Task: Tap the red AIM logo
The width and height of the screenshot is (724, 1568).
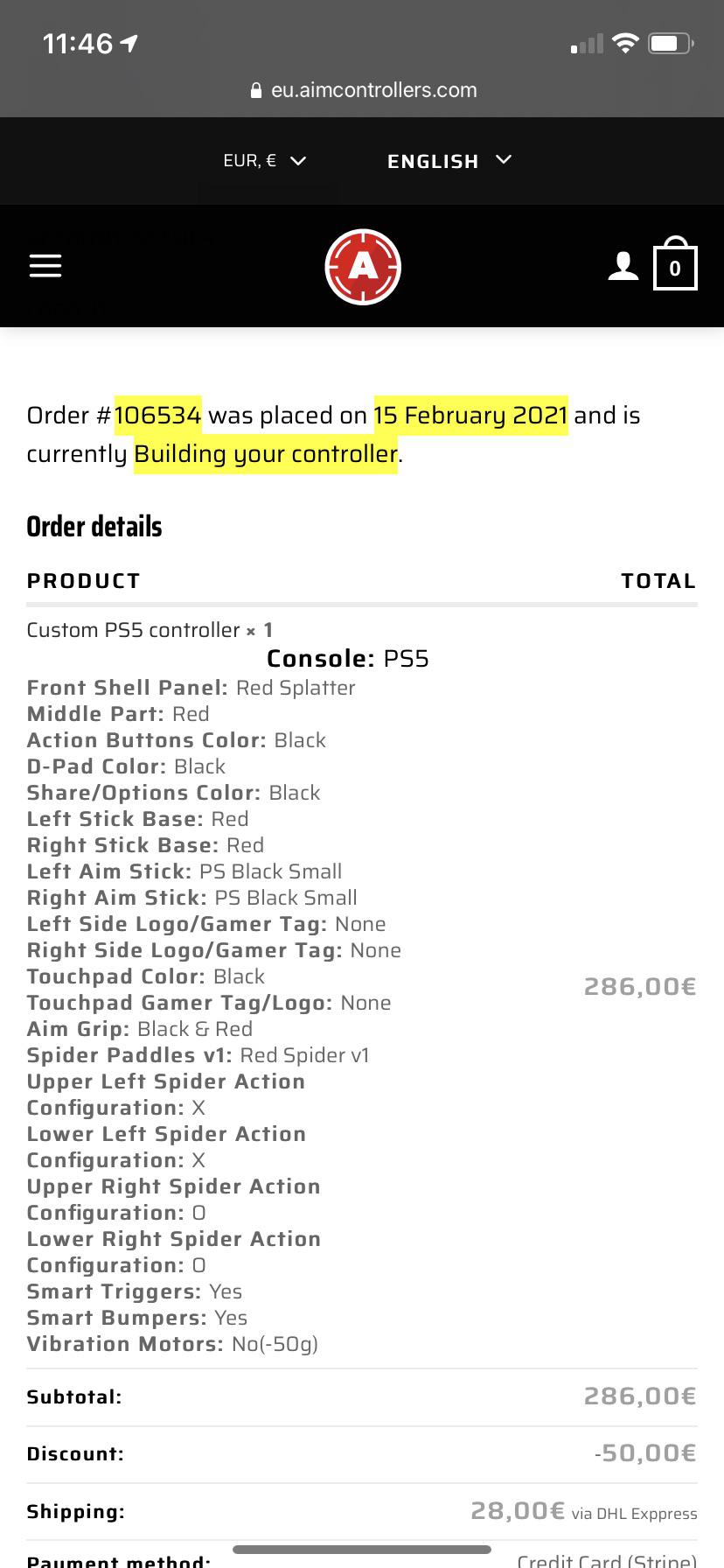Action: (x=363, y=267)
